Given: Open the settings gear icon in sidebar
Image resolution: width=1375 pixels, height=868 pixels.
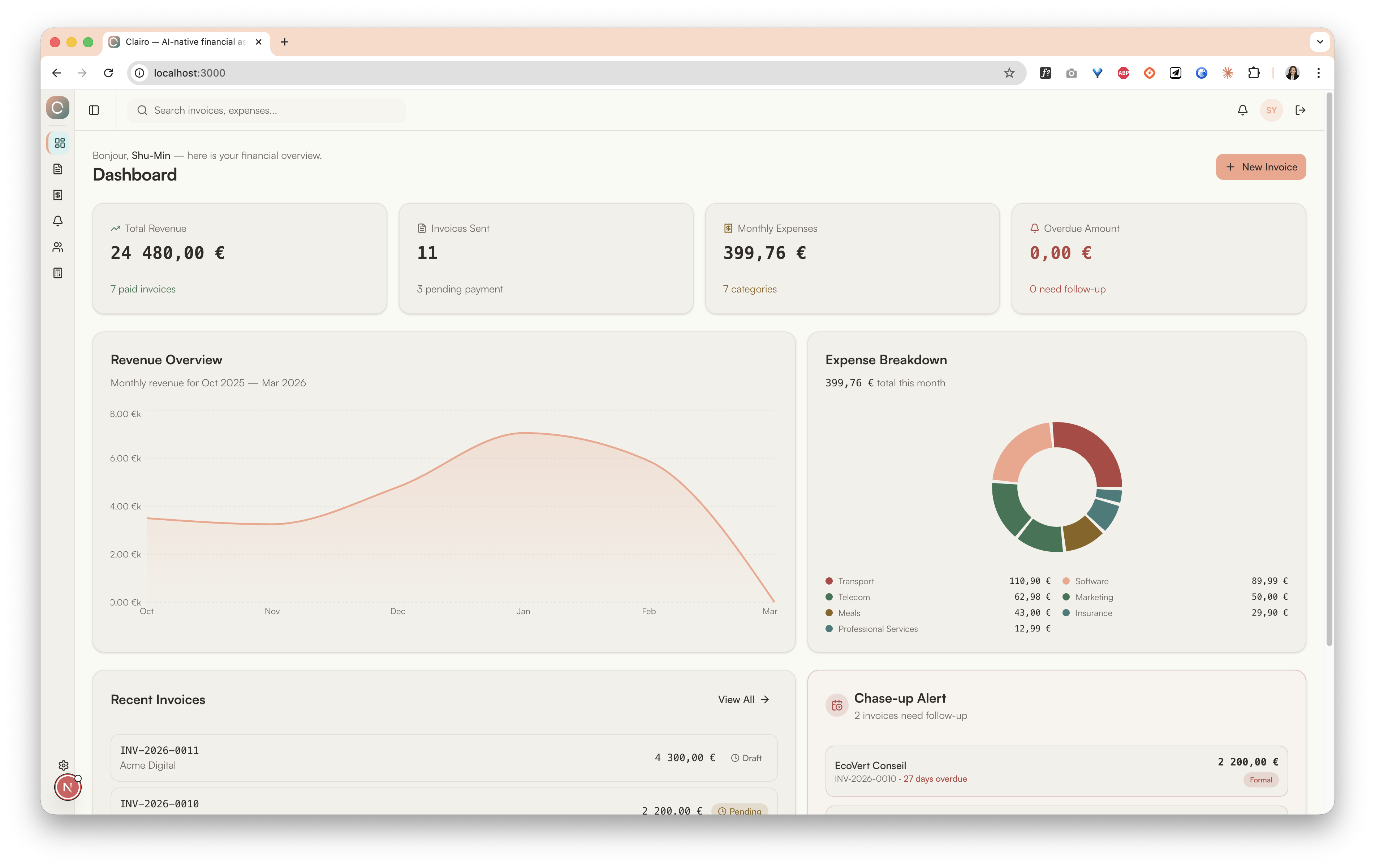Looking at the screenshot, I should (63, 765).
